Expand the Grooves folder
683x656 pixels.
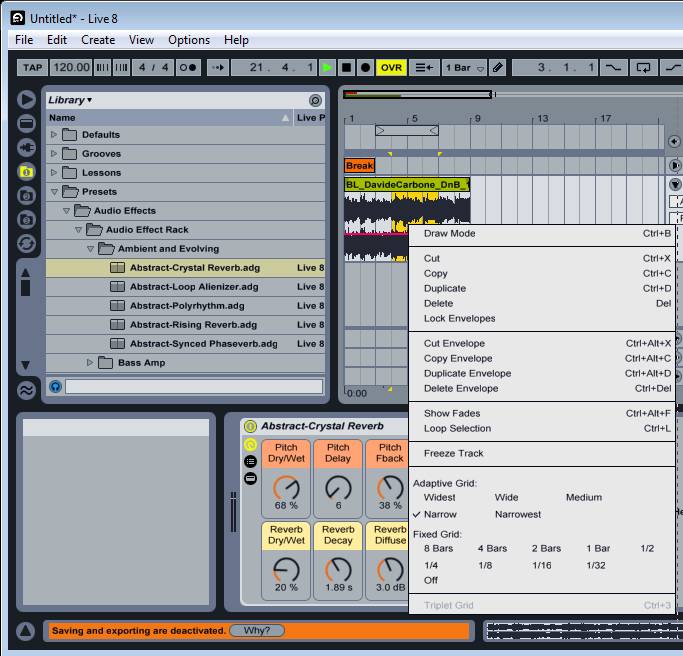pyautogui.click(x=54, y=154)
